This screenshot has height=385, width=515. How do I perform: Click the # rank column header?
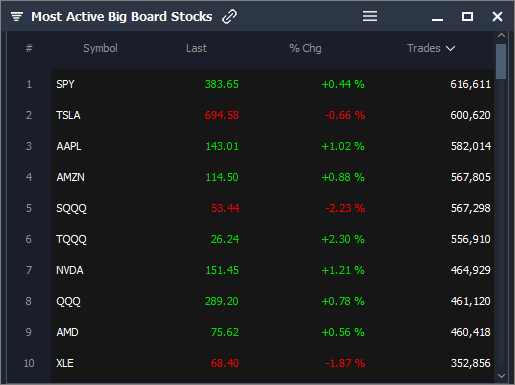29,48
